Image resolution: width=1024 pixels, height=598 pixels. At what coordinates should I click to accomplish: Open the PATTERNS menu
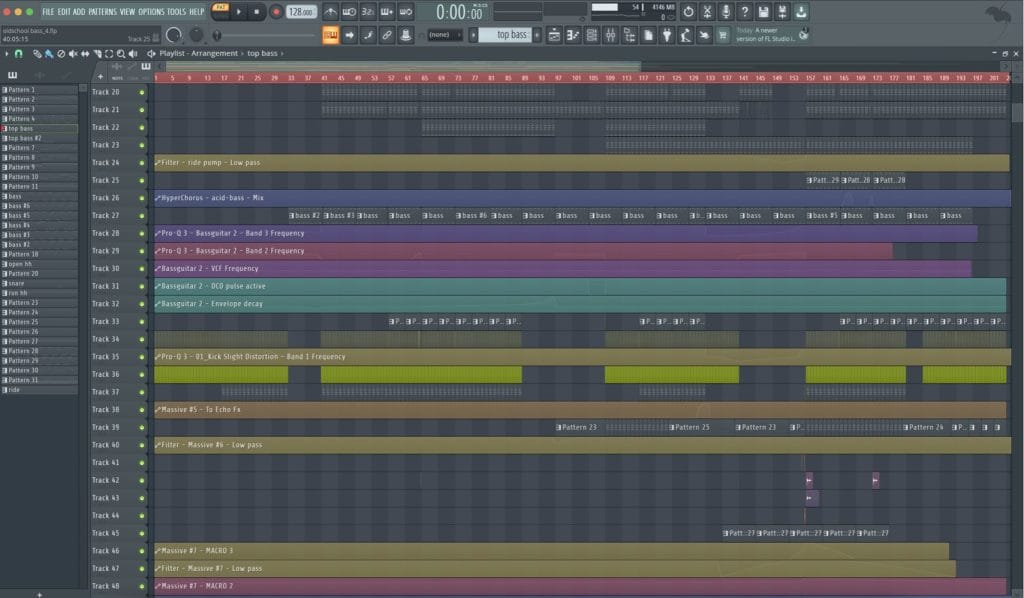(103, 12)
